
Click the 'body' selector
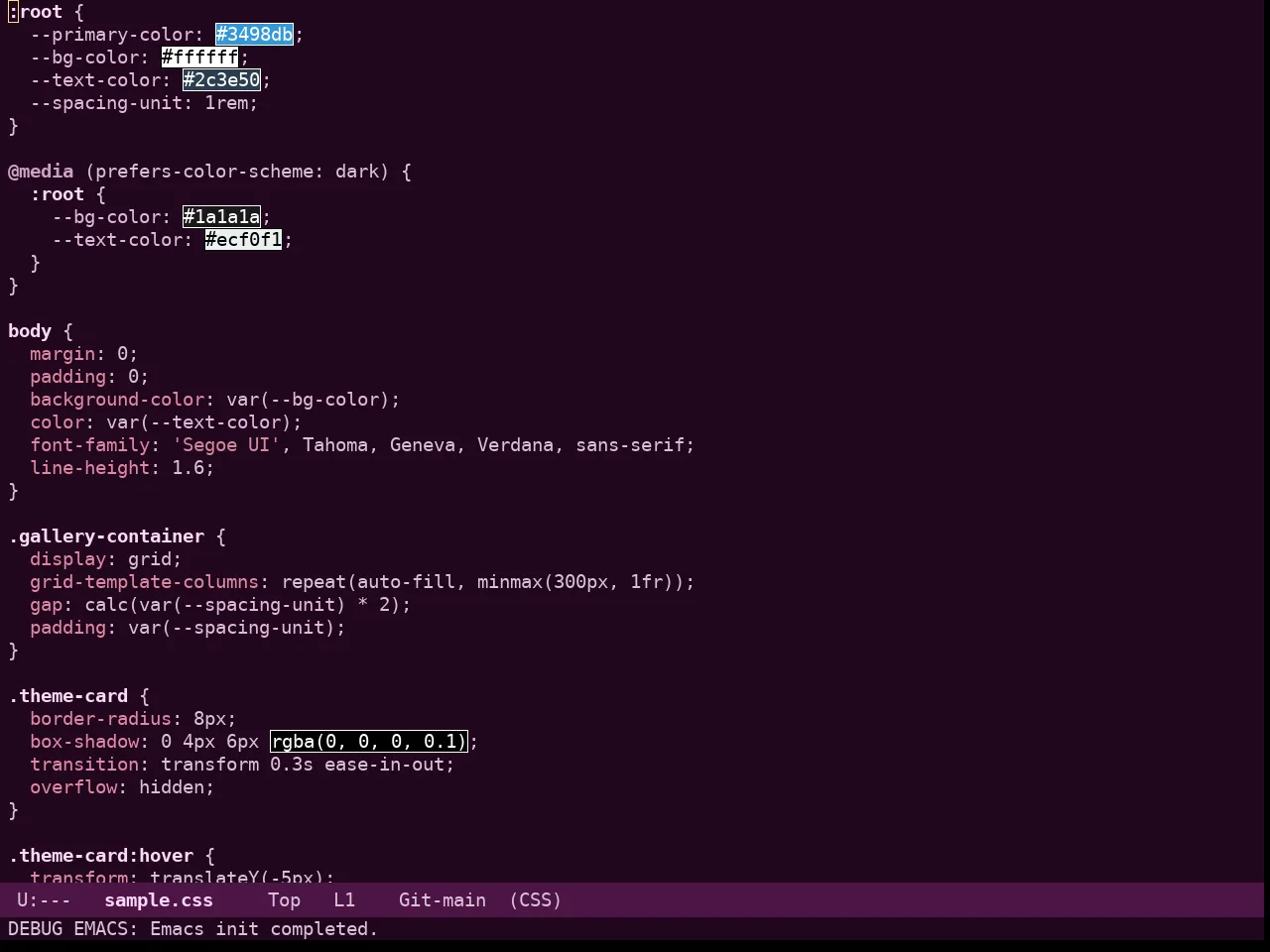(x=30, y=331)
